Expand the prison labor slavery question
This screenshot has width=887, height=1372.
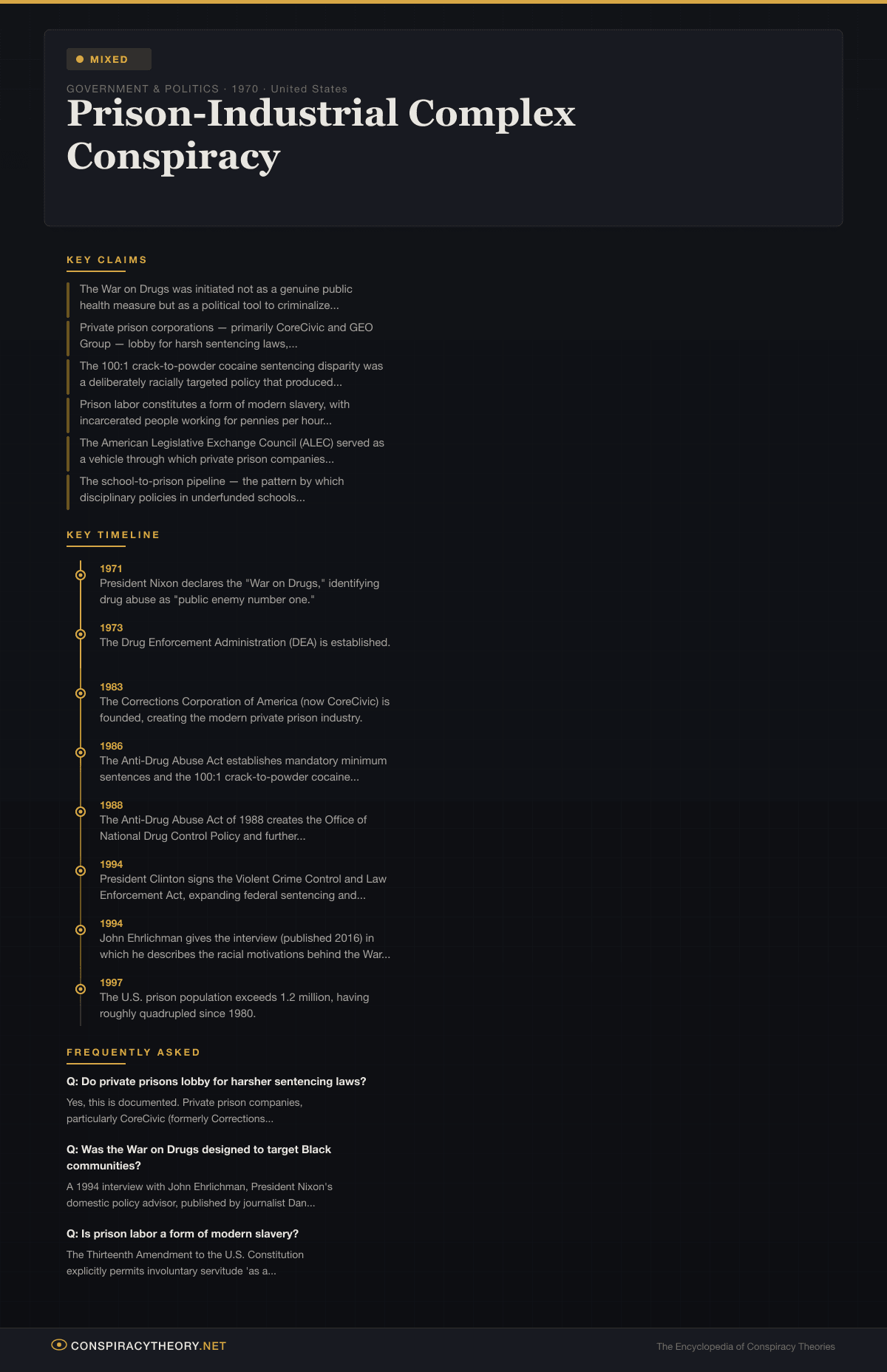coord(183,1234)
